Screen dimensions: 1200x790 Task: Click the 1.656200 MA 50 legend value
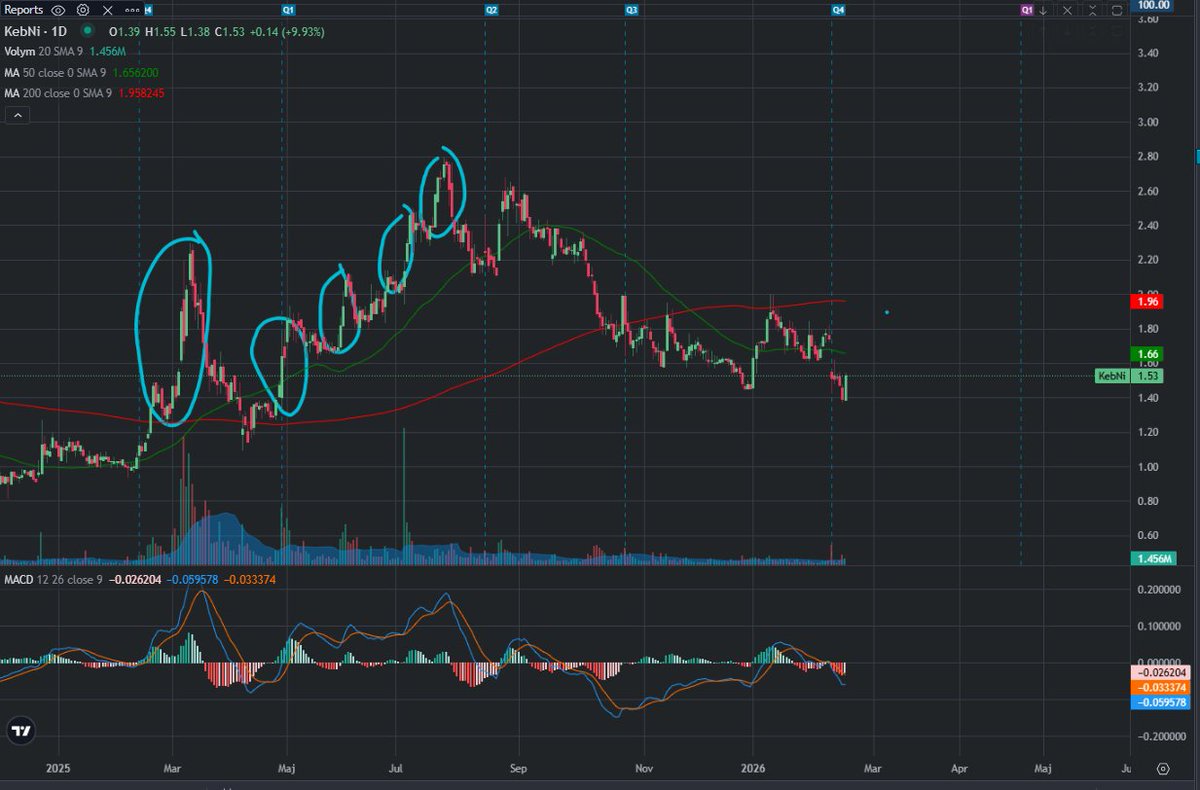(135, 72)
